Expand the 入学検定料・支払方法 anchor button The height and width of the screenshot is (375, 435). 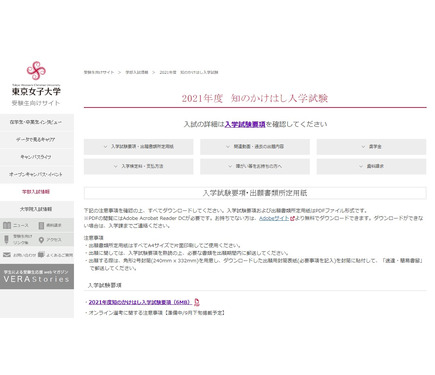138,166
